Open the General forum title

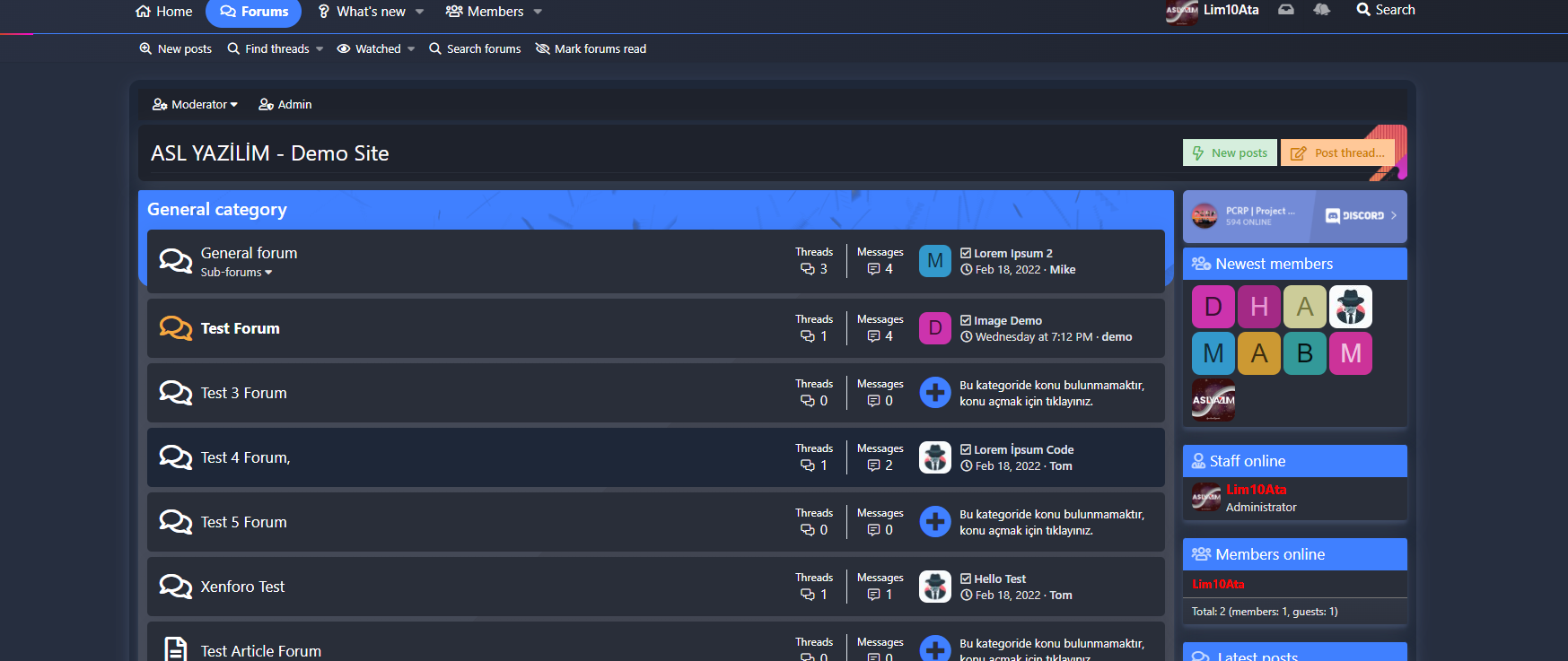249,253
